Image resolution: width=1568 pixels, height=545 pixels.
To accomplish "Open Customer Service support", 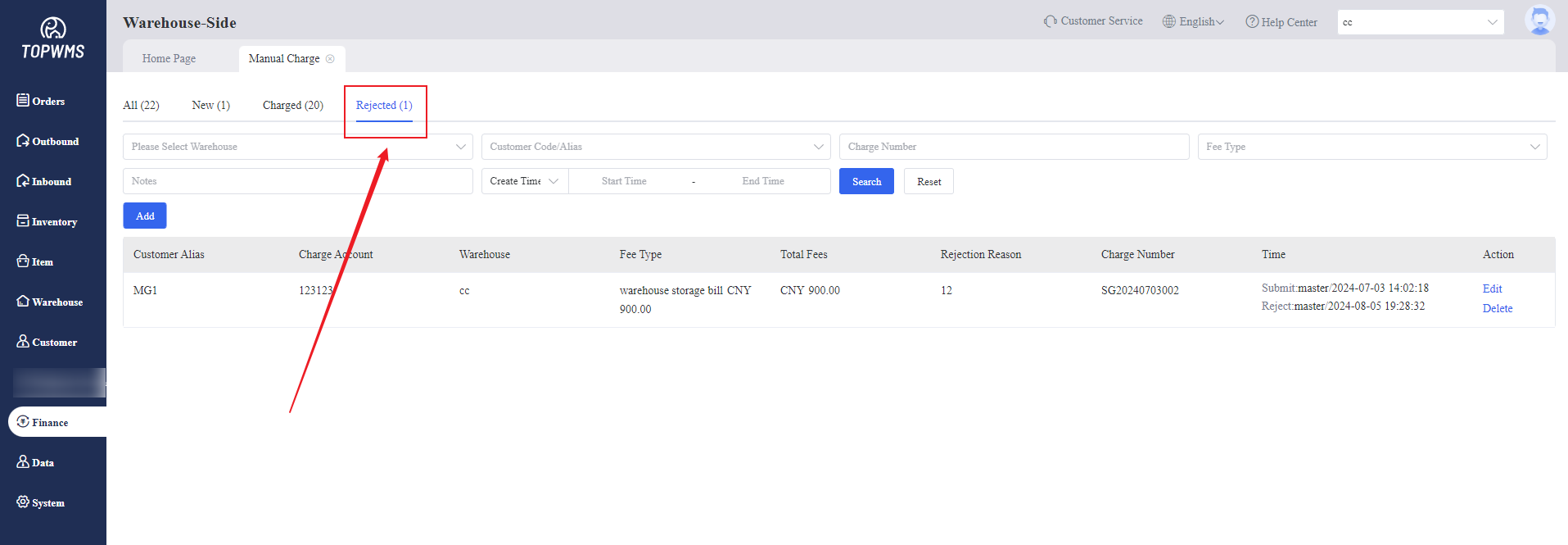I will coord(1093,21).
